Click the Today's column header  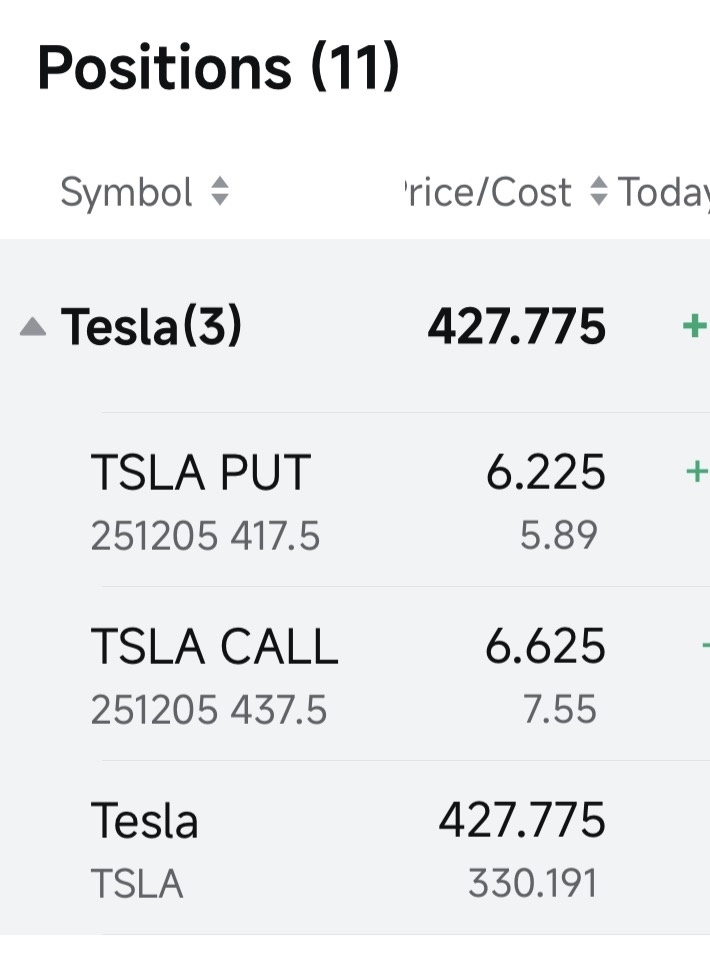[x=664, y=193]
